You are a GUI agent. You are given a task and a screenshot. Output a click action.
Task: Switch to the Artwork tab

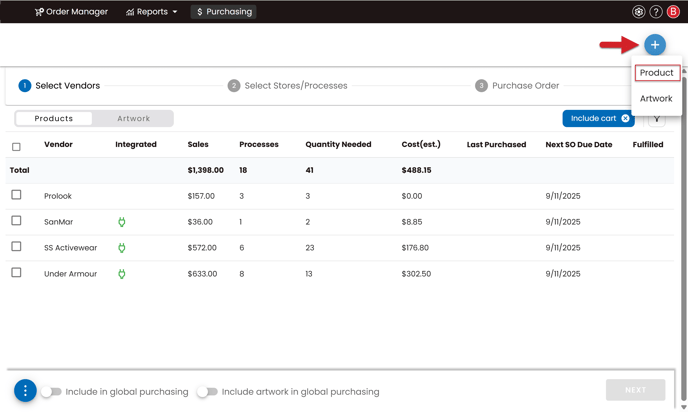[133, 119]
